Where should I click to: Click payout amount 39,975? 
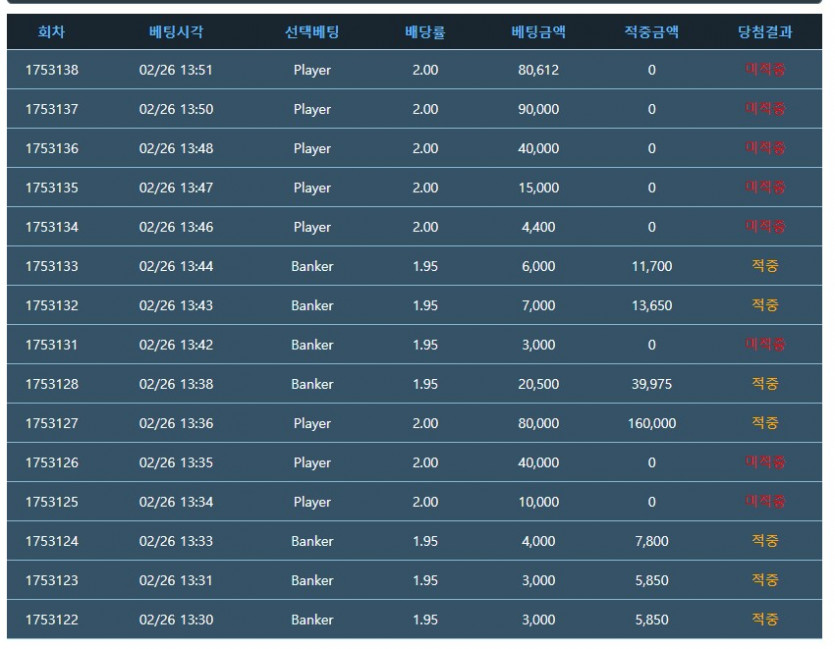point(652,384)
